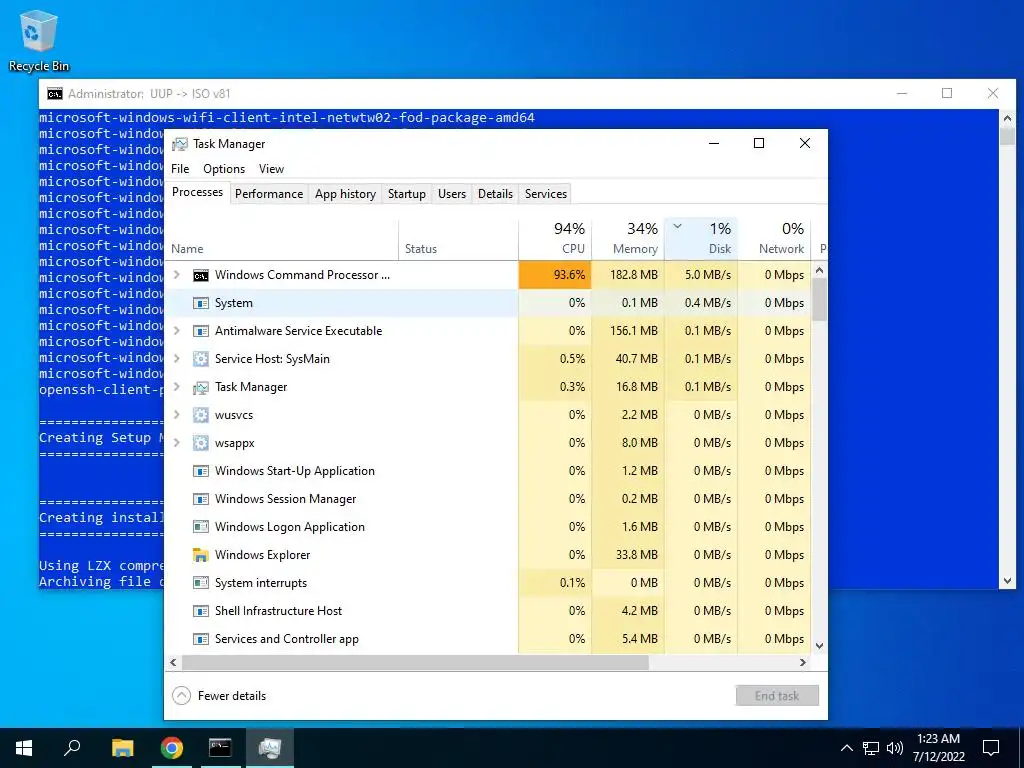
Task: Click the Task Manager process row icon
Action: [200, 387]
